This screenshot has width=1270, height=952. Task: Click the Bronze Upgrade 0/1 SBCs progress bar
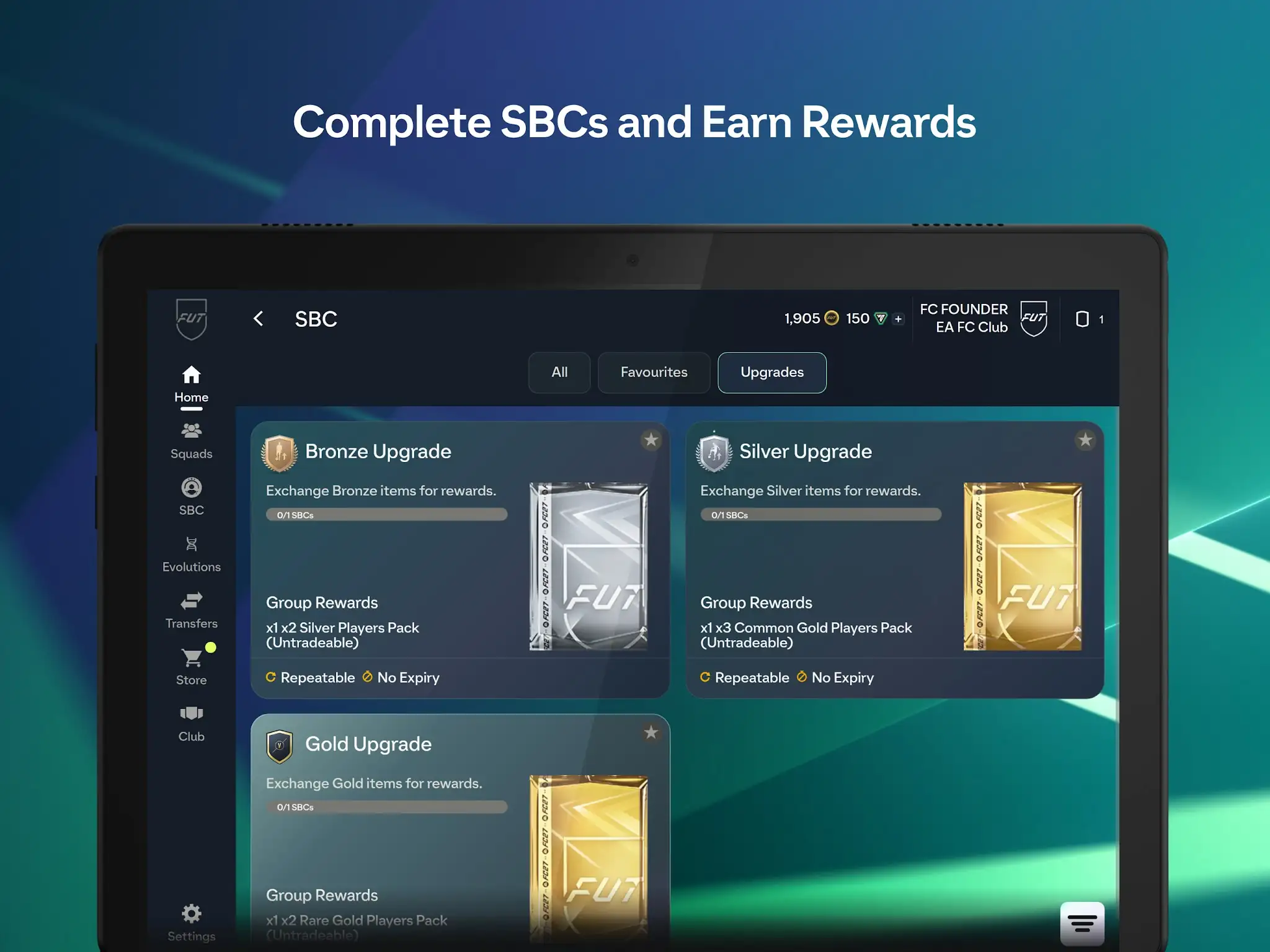[386, 515]
